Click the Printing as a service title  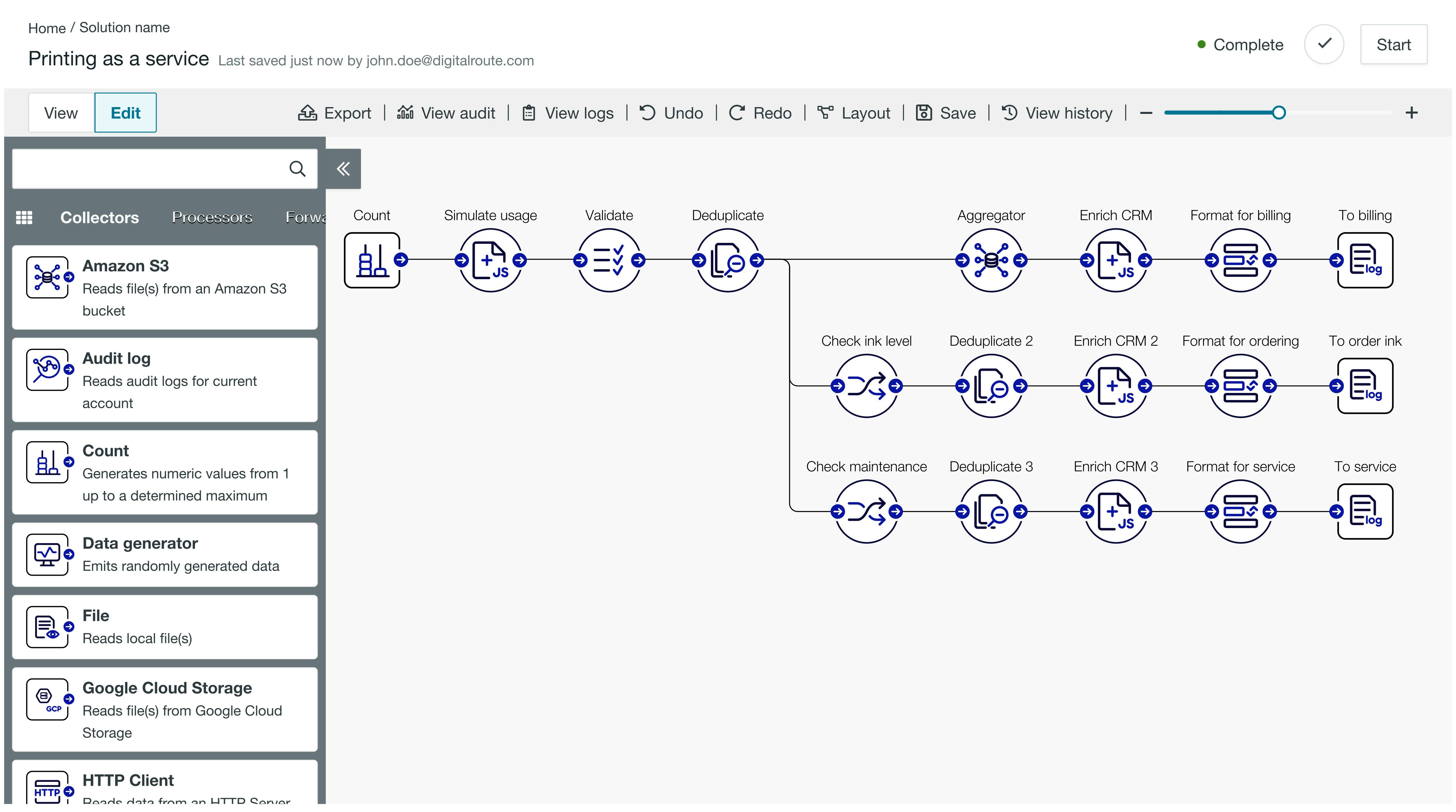119,59
